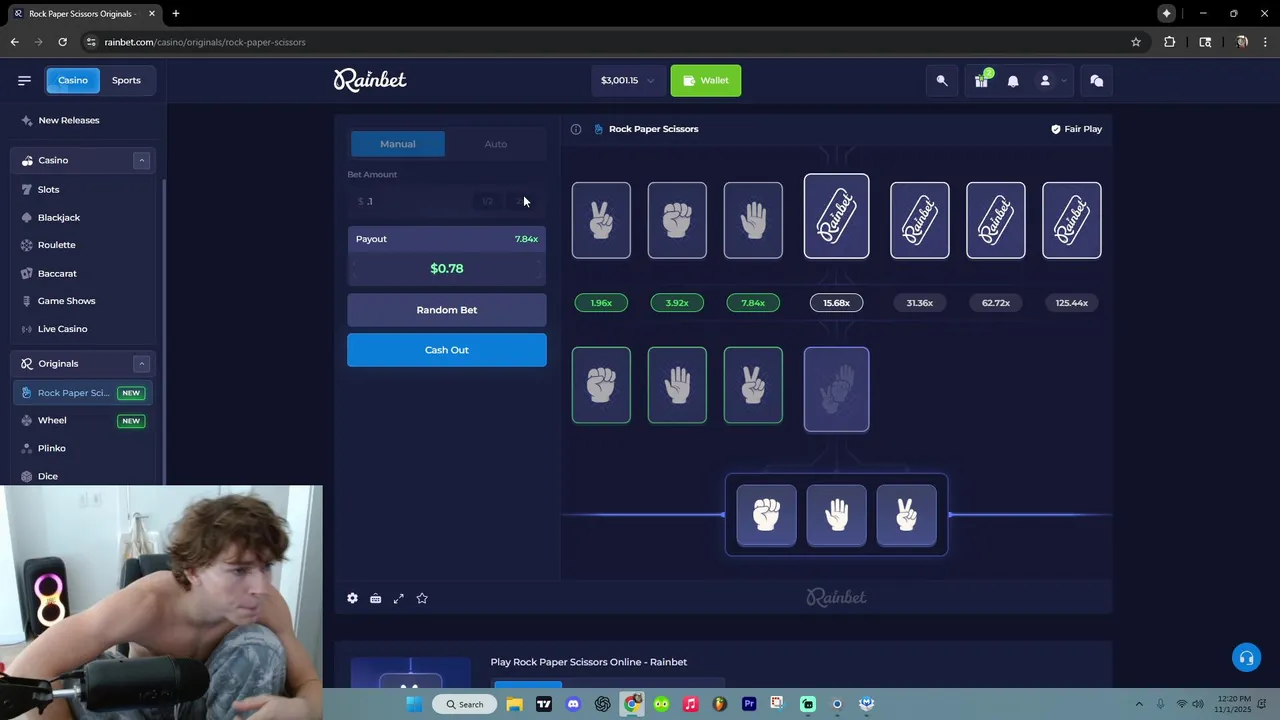Open Rock Paper Scissors in the sidebar
1280x720 pixels.
(x=82, y=393)
